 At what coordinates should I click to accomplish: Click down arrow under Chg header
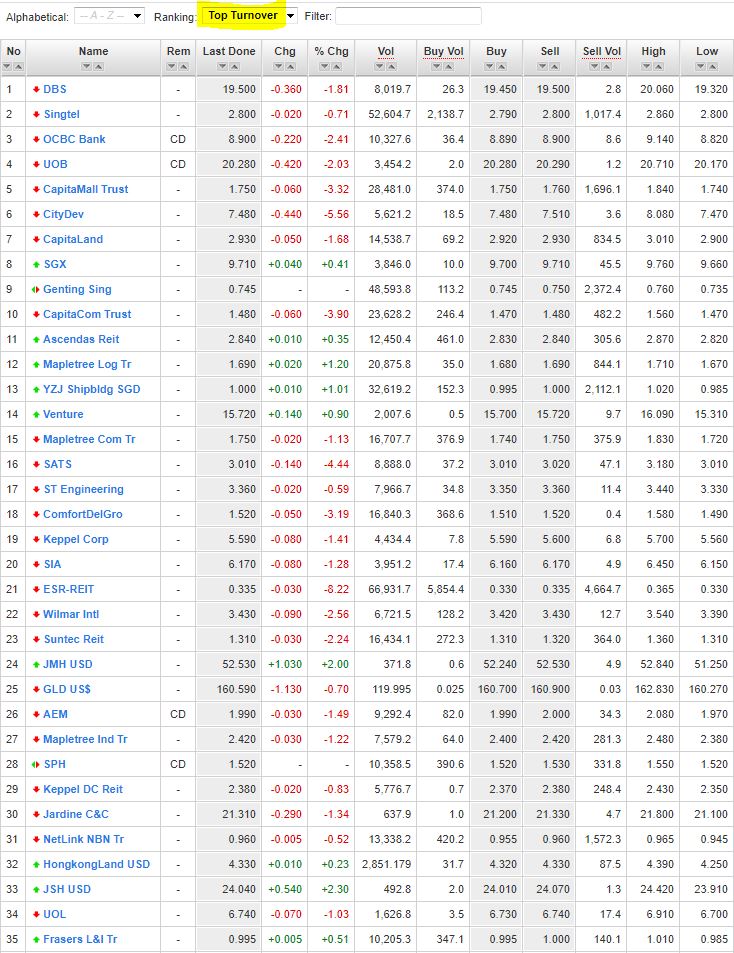pos(278,66)
